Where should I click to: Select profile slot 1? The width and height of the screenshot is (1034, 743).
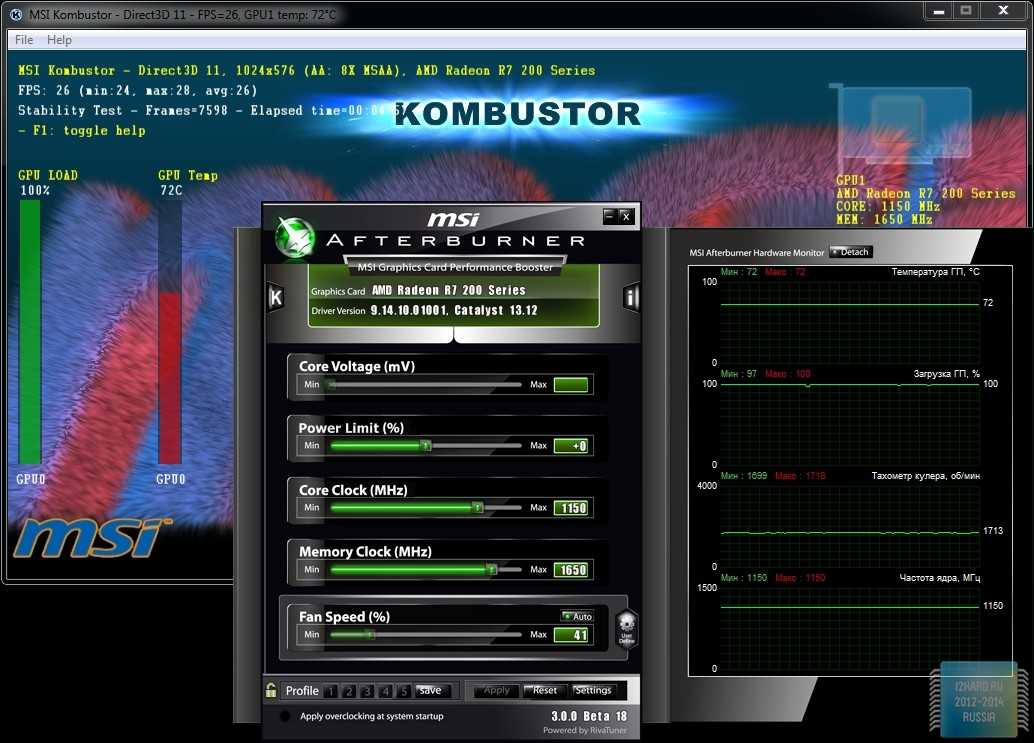332,691
